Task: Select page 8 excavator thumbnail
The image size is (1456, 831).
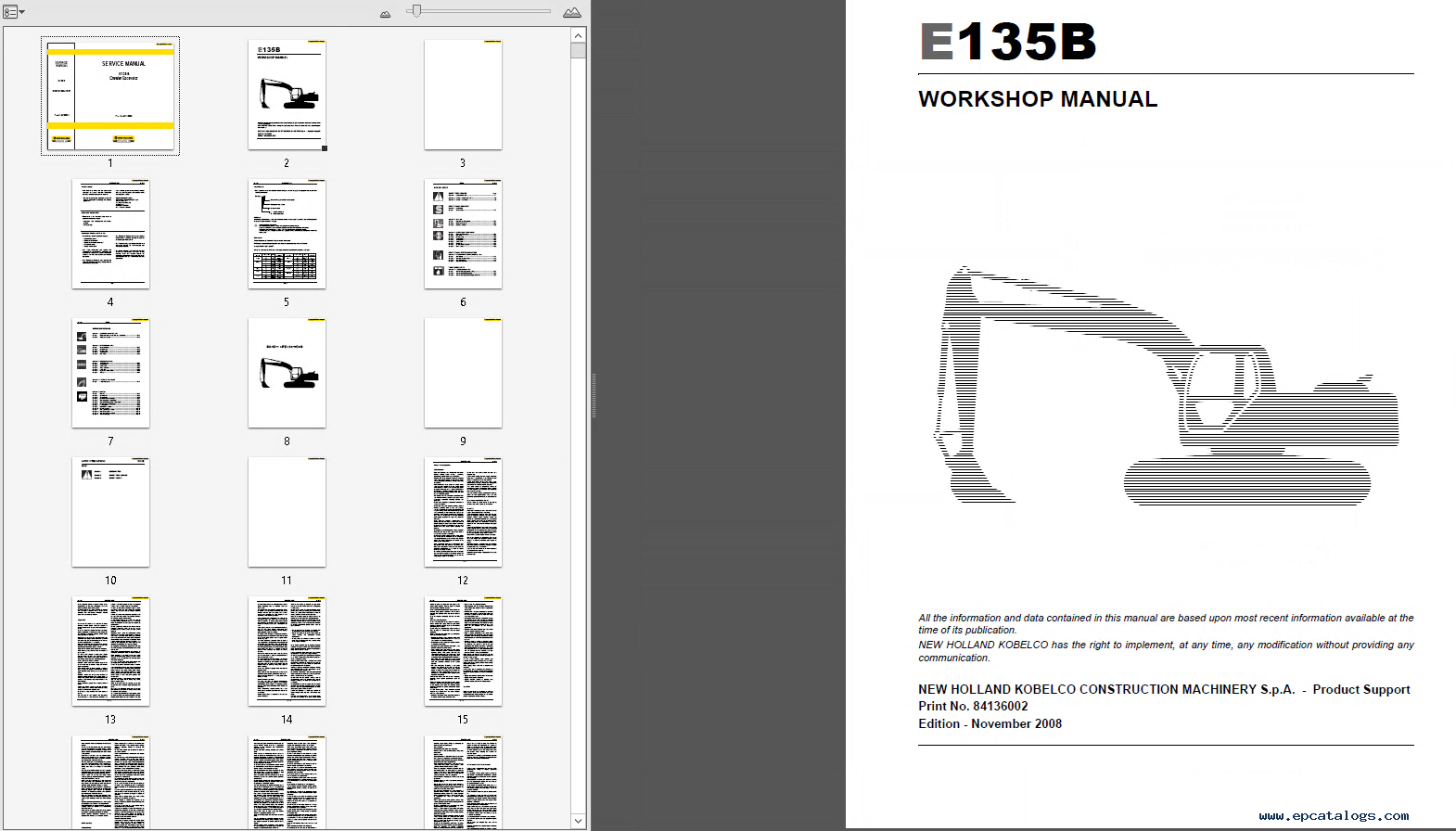Action: pos(287,373)
